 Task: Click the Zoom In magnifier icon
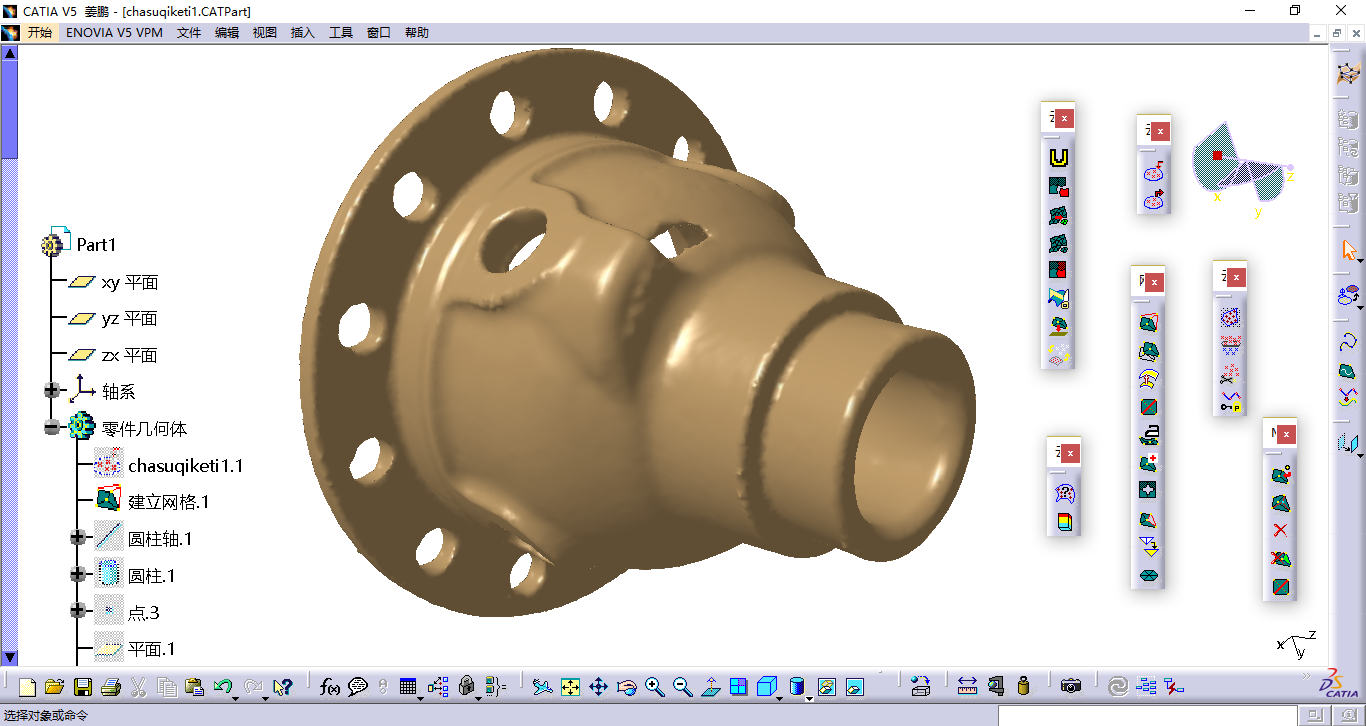pos(655,687)
